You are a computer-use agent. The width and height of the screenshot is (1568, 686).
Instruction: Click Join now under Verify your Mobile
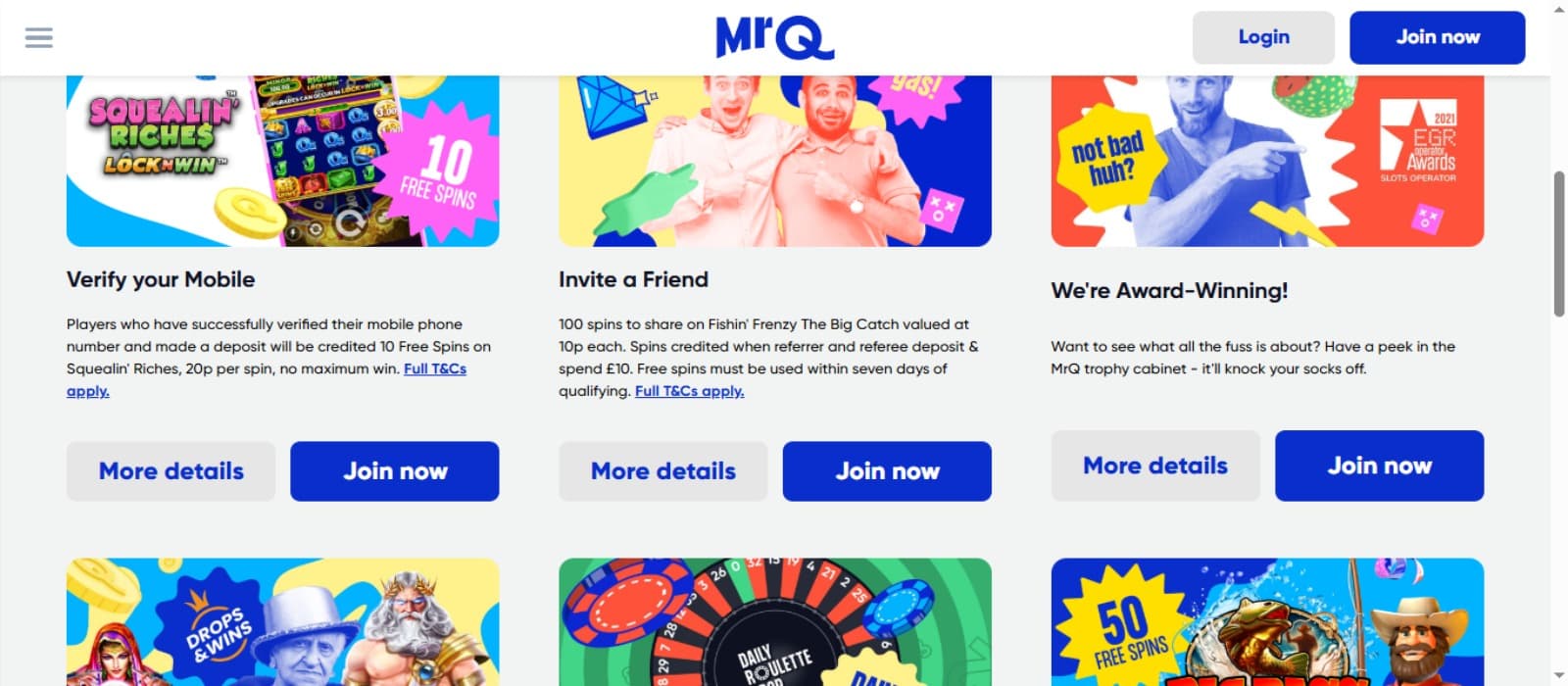point(394,471)
